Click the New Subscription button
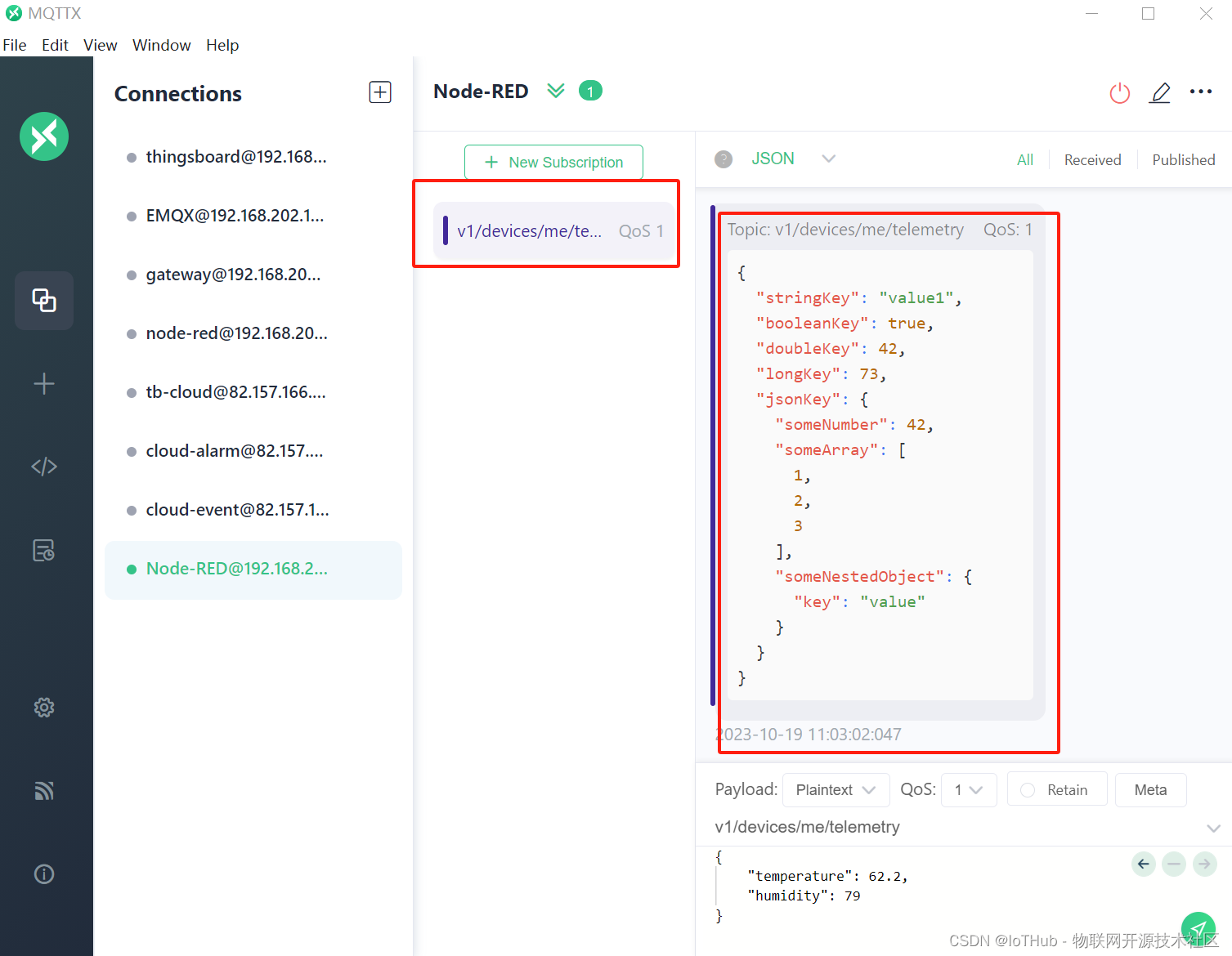This screenshot has width=1232, height=956. pyautogui.click(x=553, y=162)
